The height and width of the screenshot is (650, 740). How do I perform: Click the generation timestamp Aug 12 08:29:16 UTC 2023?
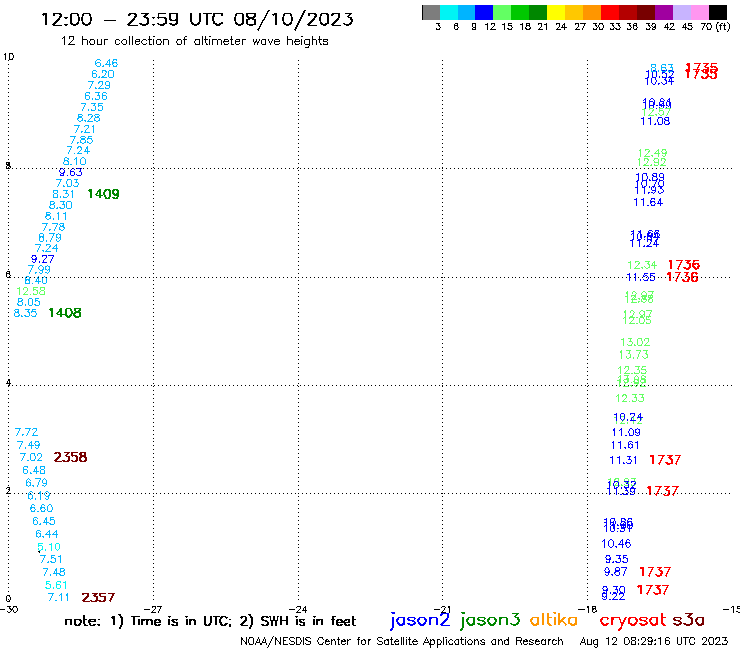(654, 641)
